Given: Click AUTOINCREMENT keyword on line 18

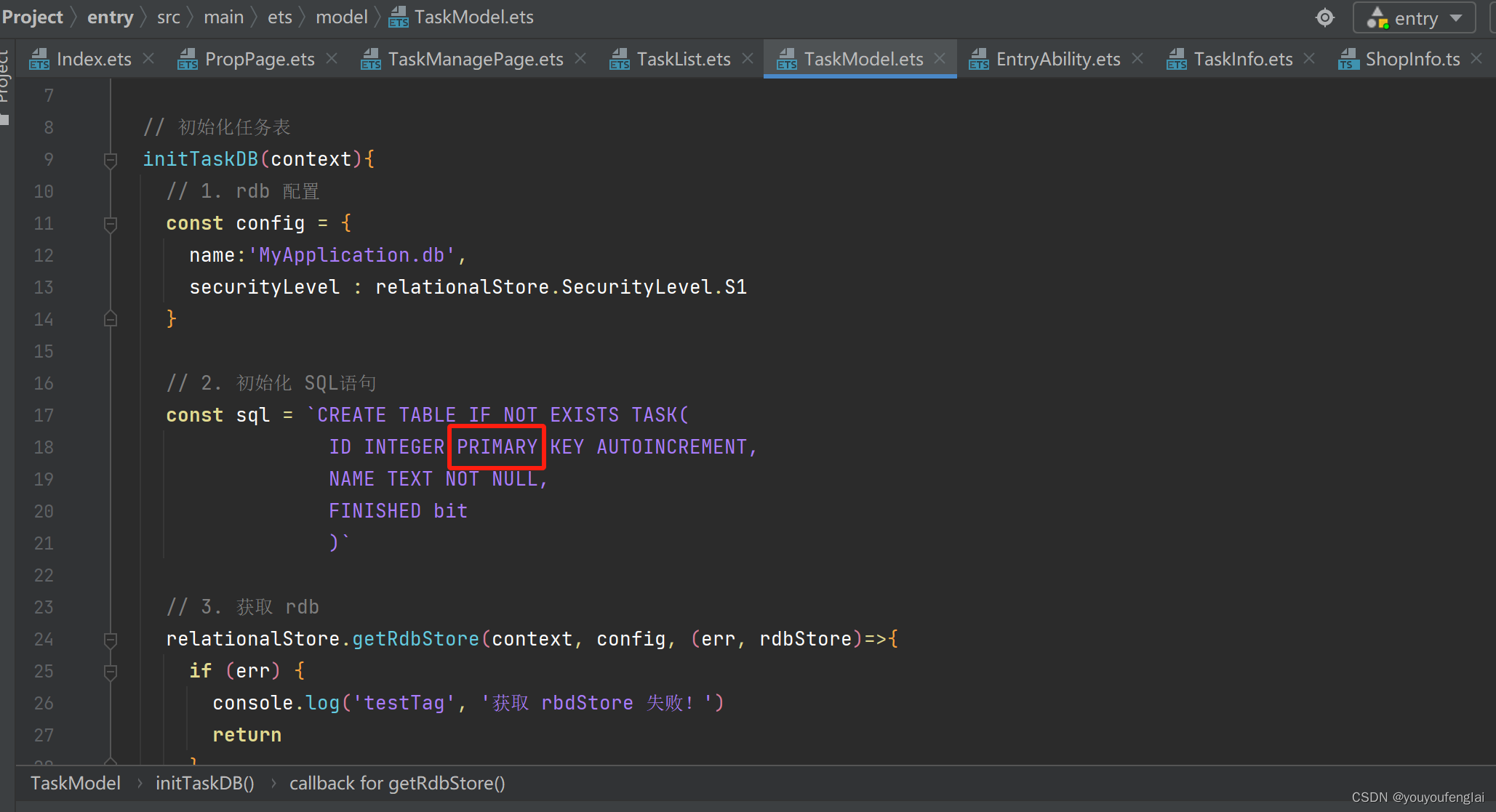Looking at the screenshot, I should 671,446.
